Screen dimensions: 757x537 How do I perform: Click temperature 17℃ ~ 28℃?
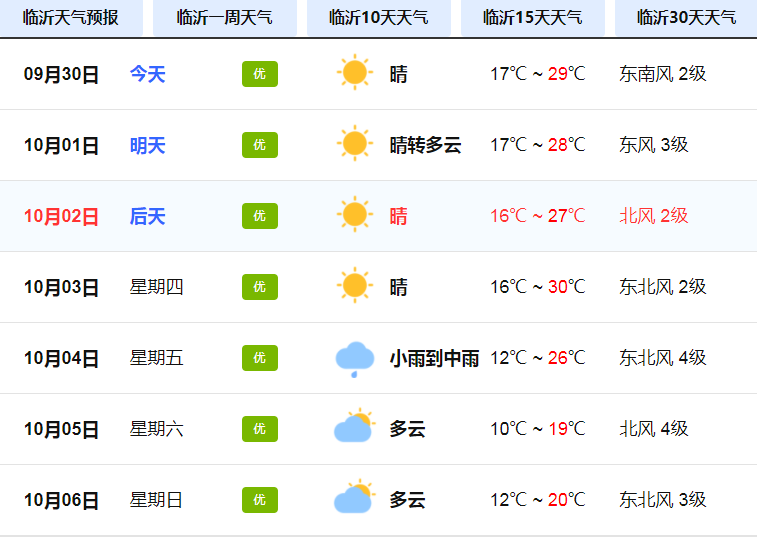click(538, 145)
